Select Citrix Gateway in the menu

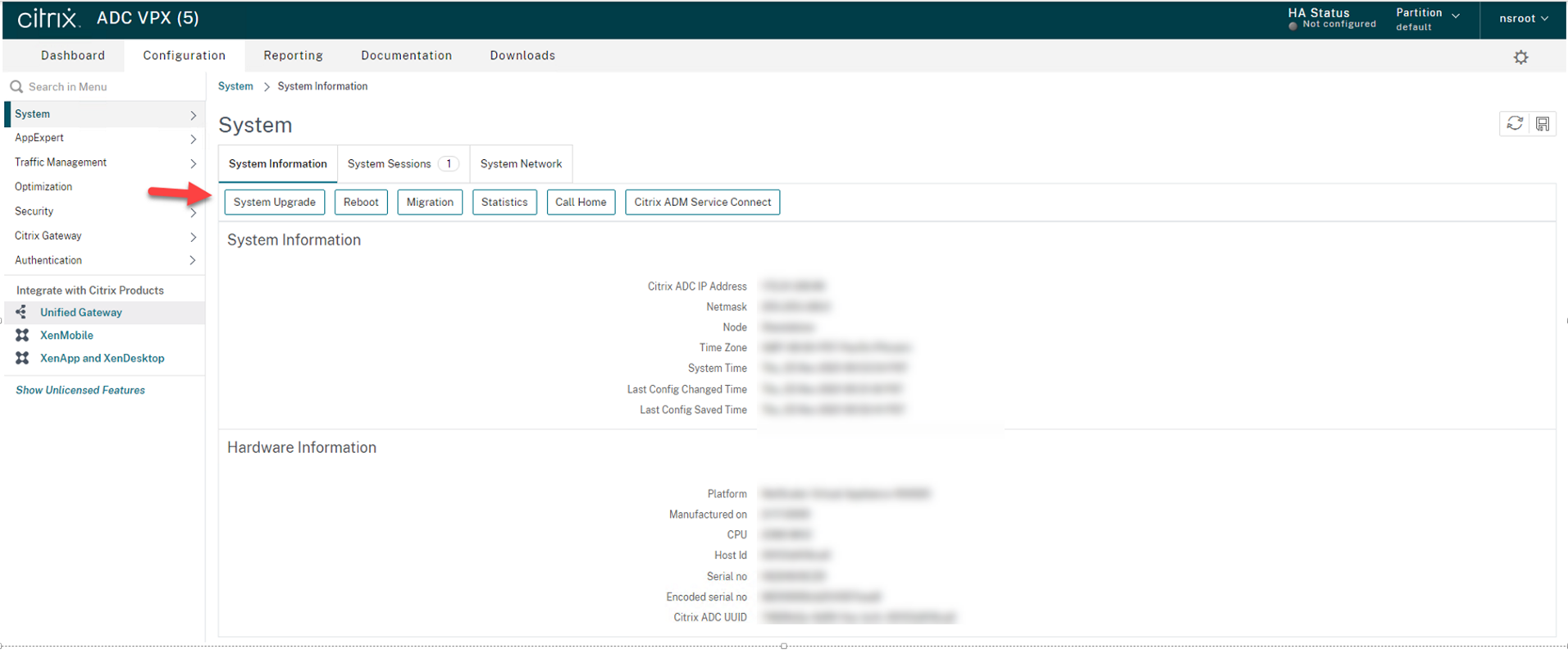48,236
